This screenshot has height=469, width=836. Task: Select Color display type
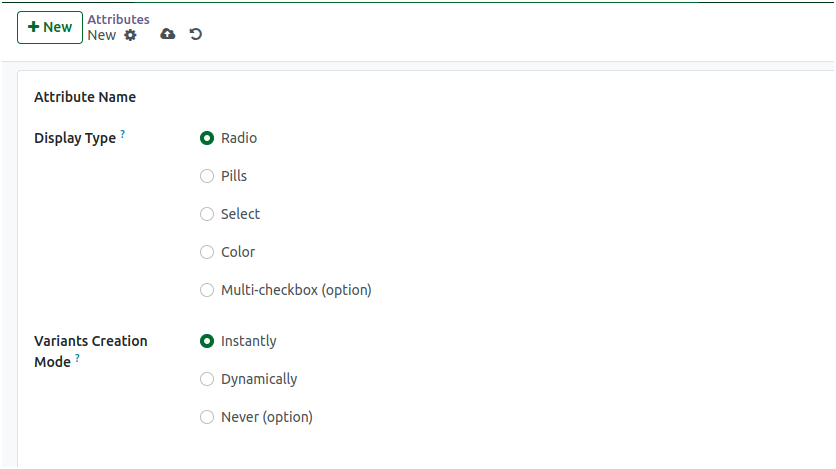207,252
